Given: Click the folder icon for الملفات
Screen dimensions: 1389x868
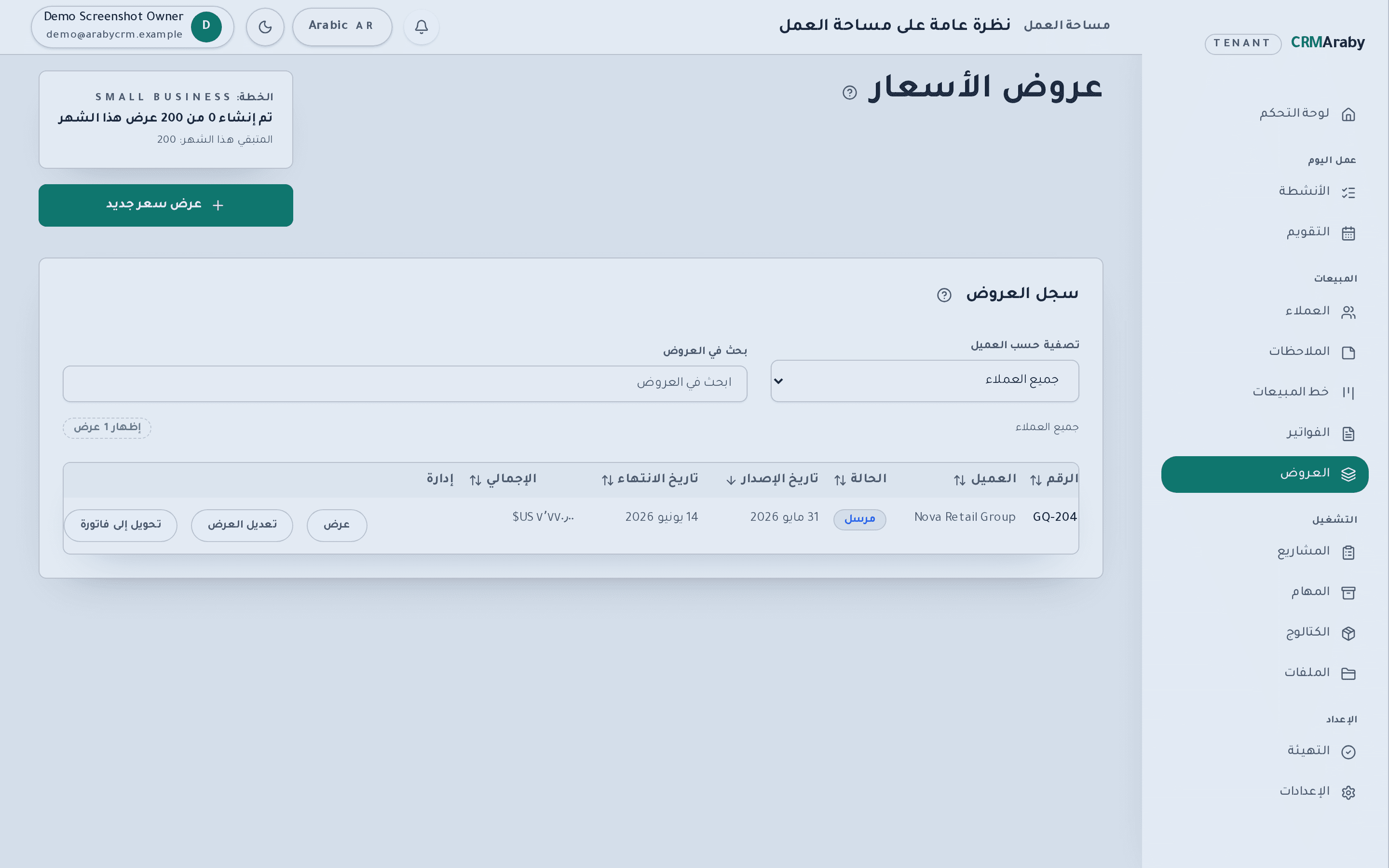Looking at the screenshot, I should (x=1348, y=673).
